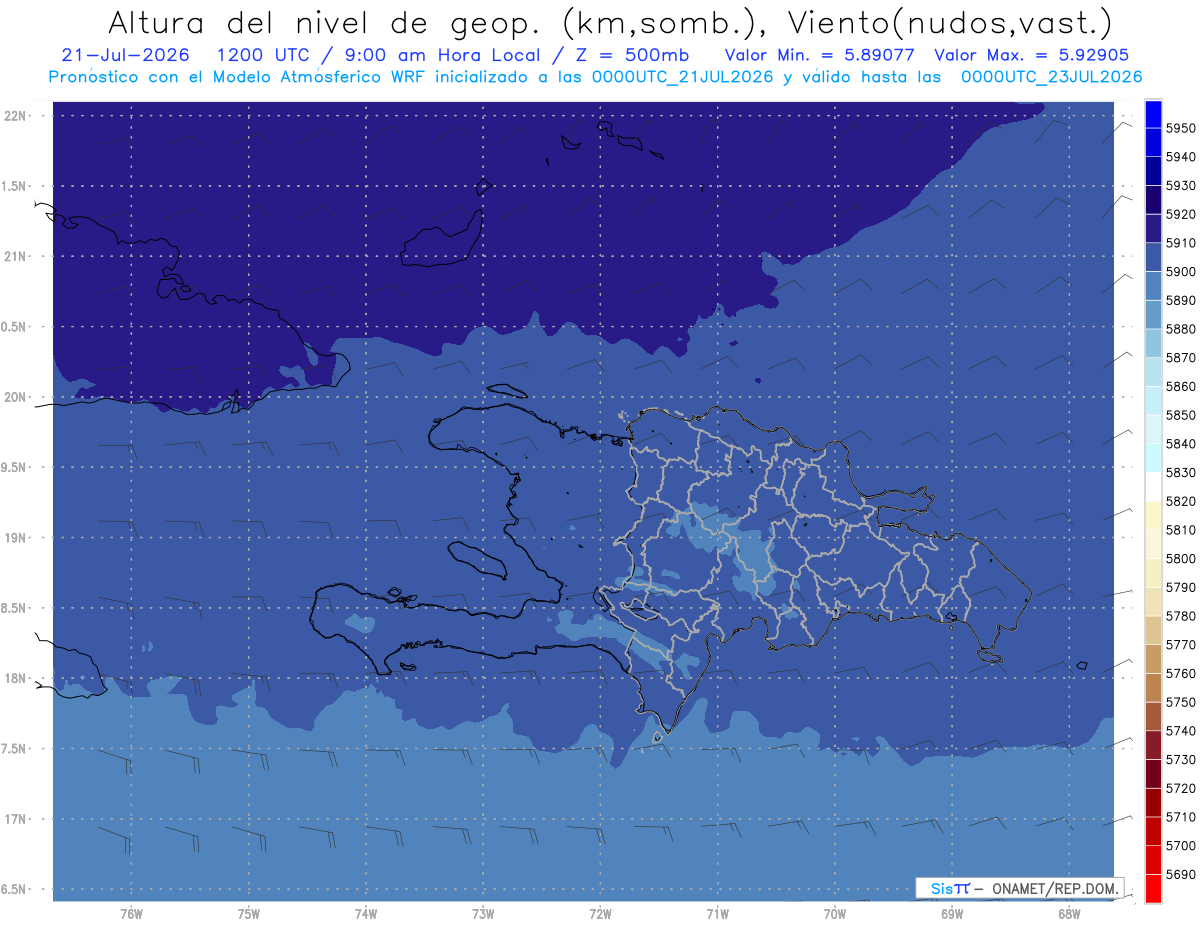Click the legend value '5720'
Viewport: 1200px width, 927px height.
coord(1180,788)
